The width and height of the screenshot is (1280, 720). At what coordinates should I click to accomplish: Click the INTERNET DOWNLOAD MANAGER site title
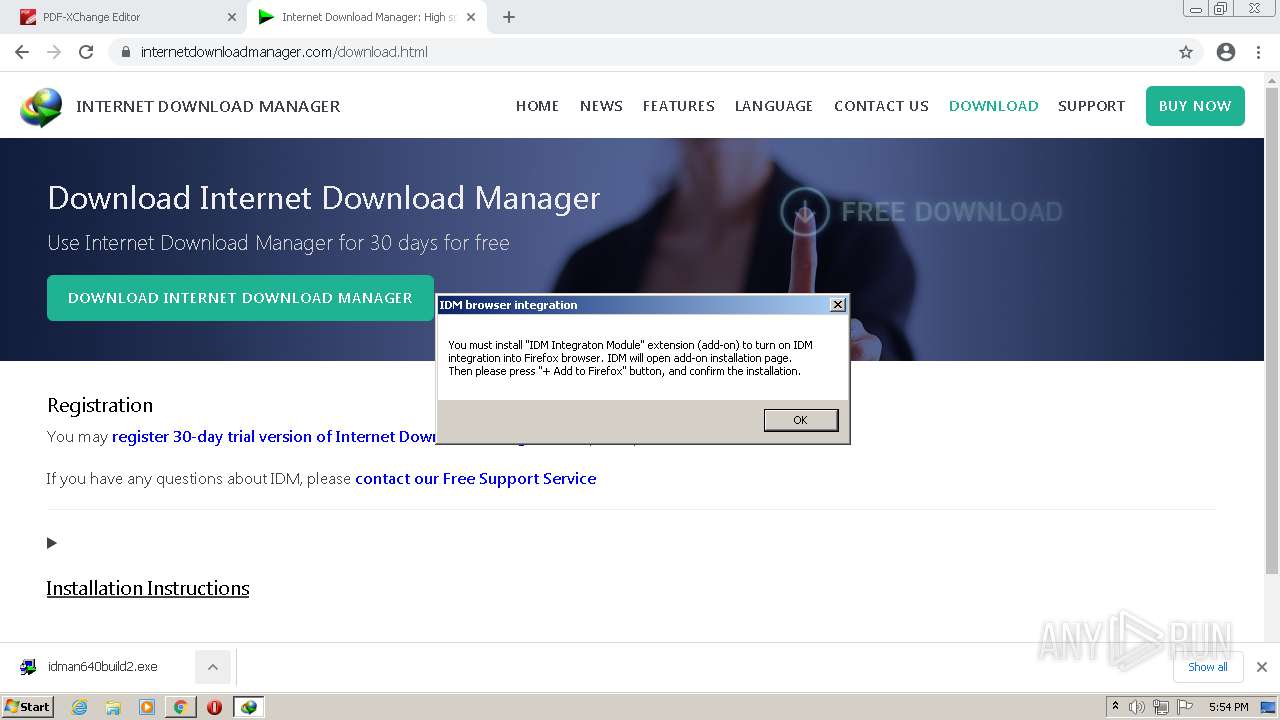(x=208, y=106)
